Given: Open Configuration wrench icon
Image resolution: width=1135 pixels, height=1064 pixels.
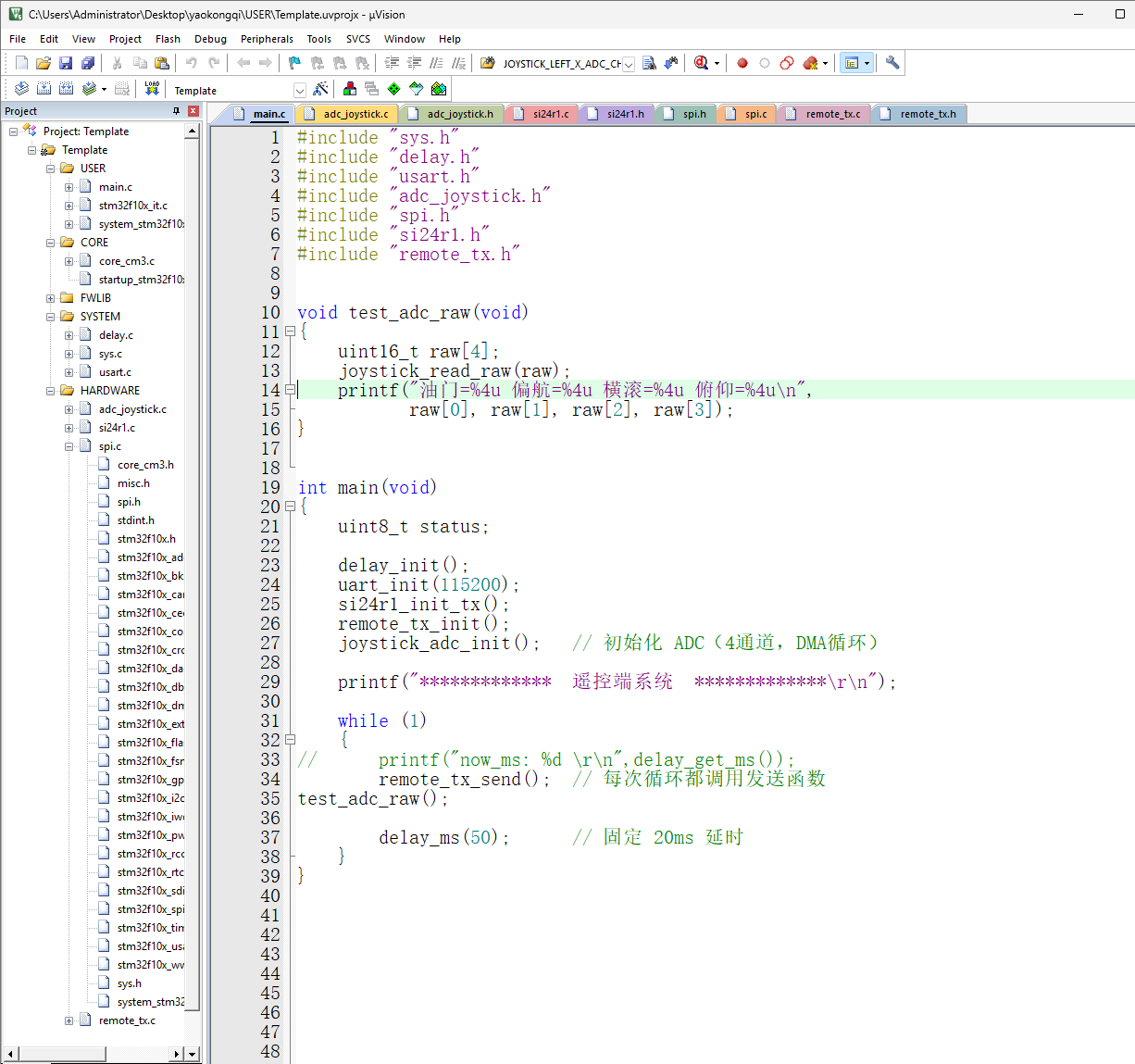Looking at the screenshot, I should coord(892,63).
